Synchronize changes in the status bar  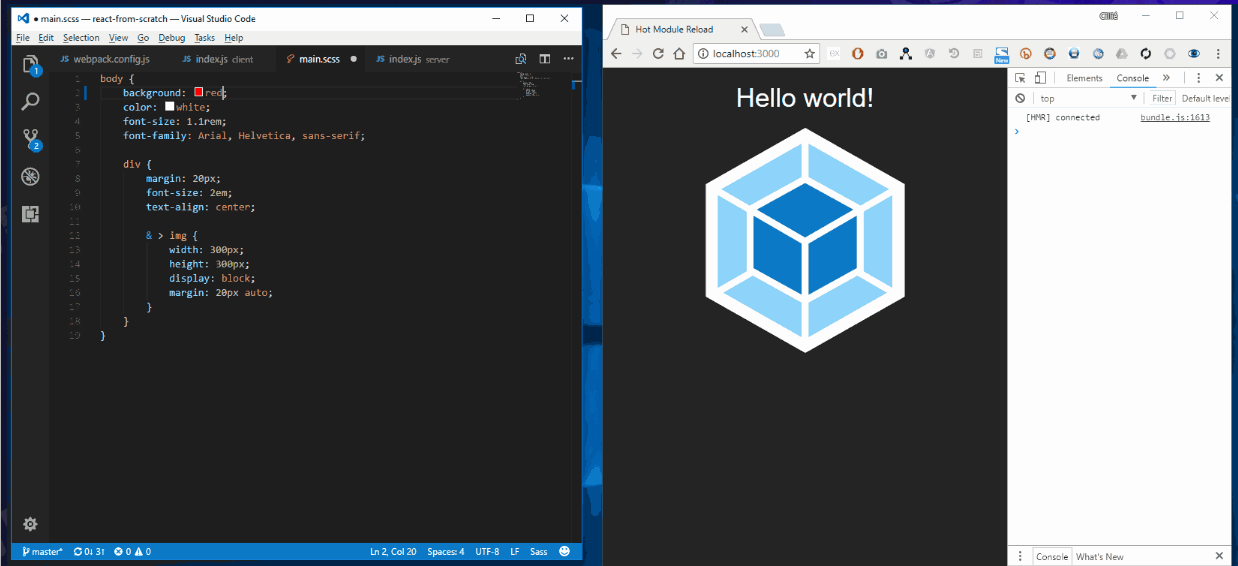coord(90,551)
